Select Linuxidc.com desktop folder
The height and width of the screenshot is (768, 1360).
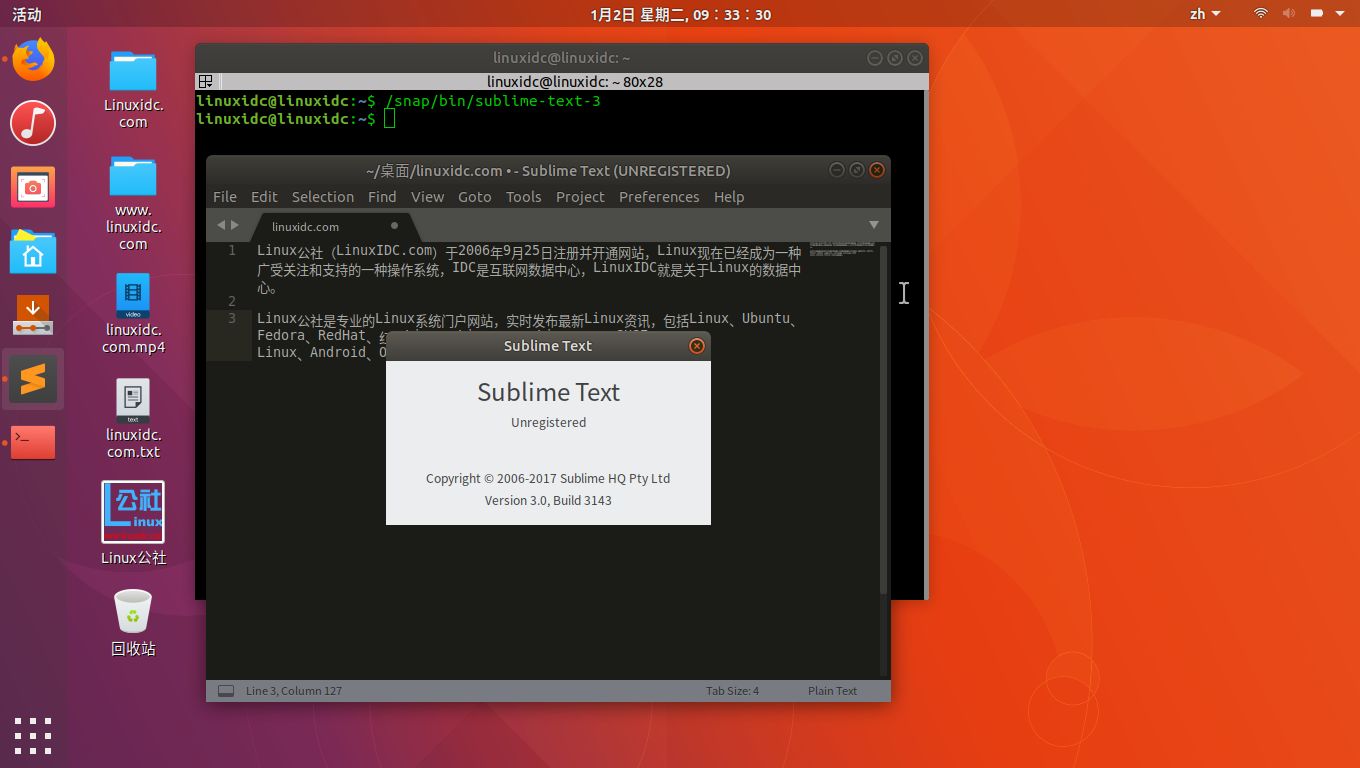(x=133, y=90)
